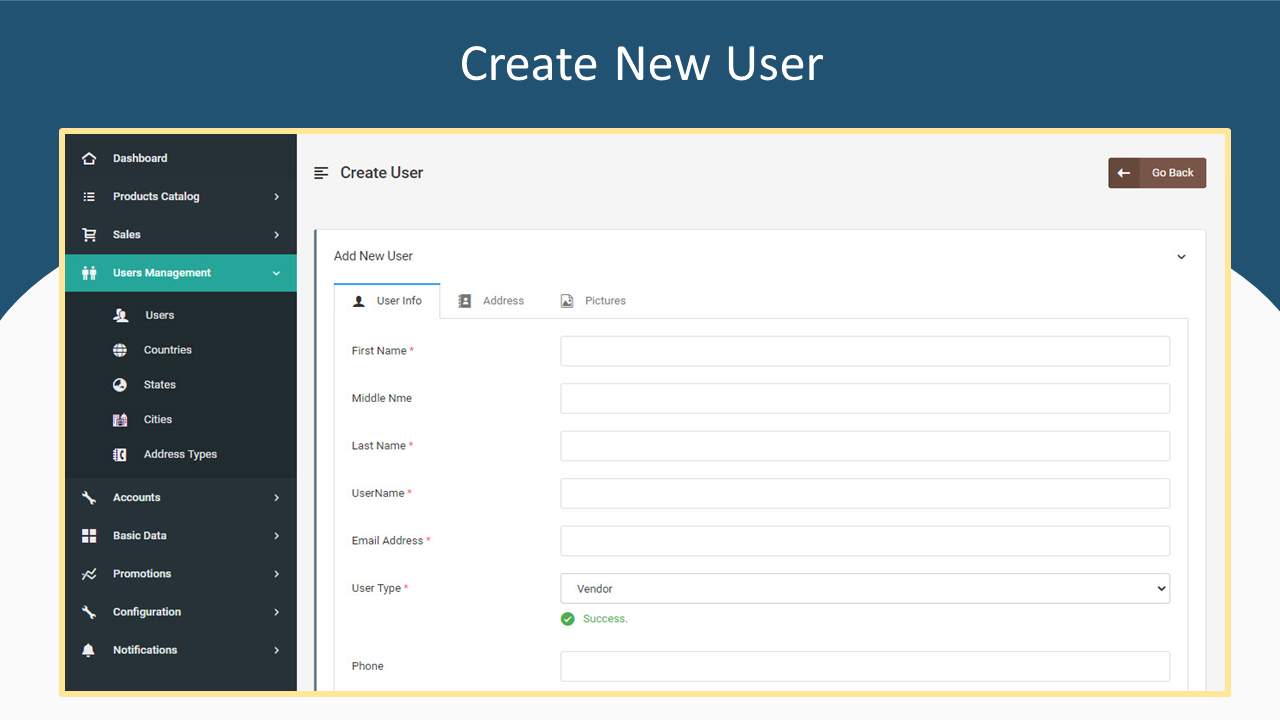This screenshot has width=1280, height=720.
Task: Open the Countries submenu link
Action: click(x=181, y=350)
